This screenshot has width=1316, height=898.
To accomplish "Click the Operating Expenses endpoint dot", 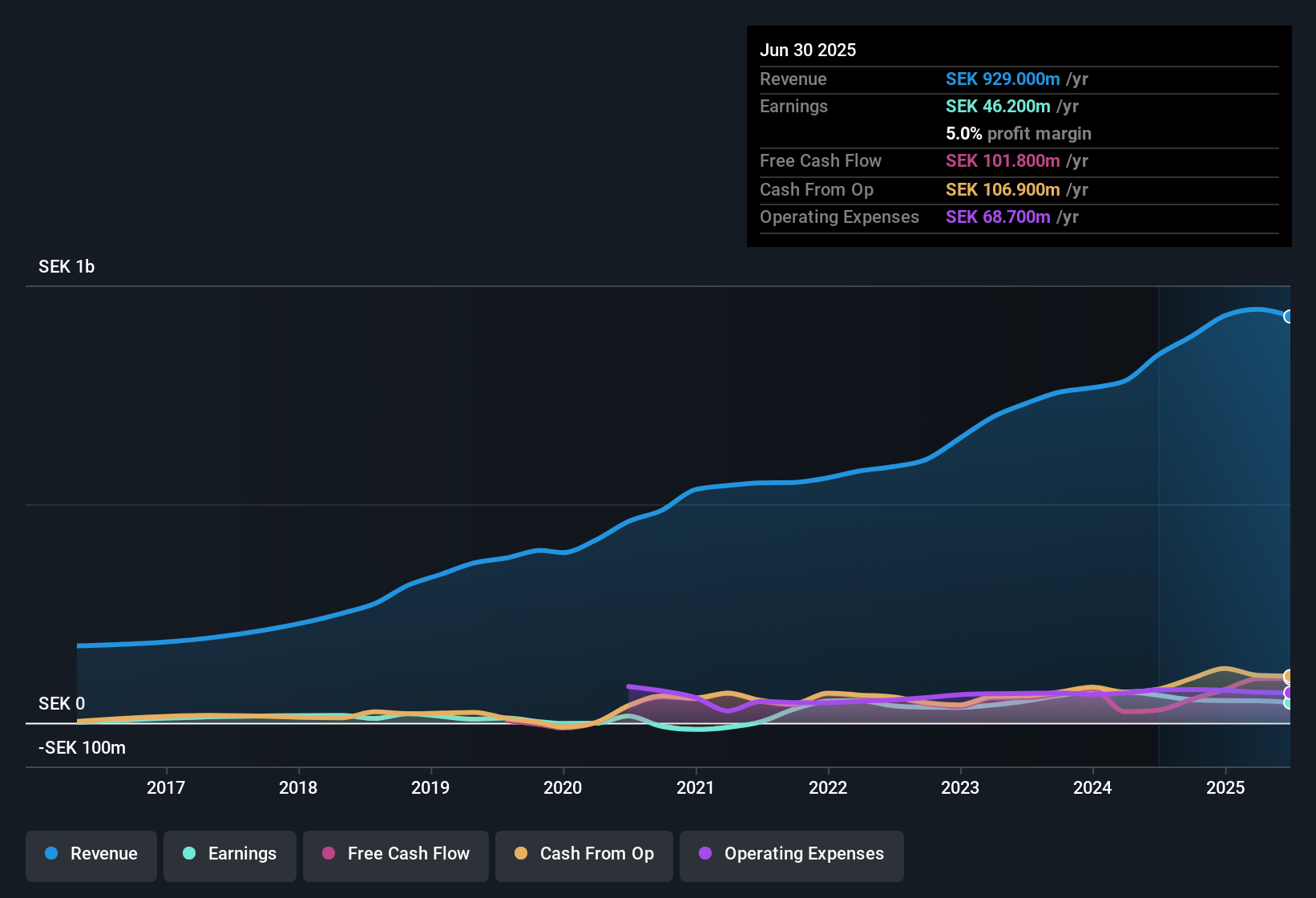I will pyautogui.click(x=1289, y=693).
